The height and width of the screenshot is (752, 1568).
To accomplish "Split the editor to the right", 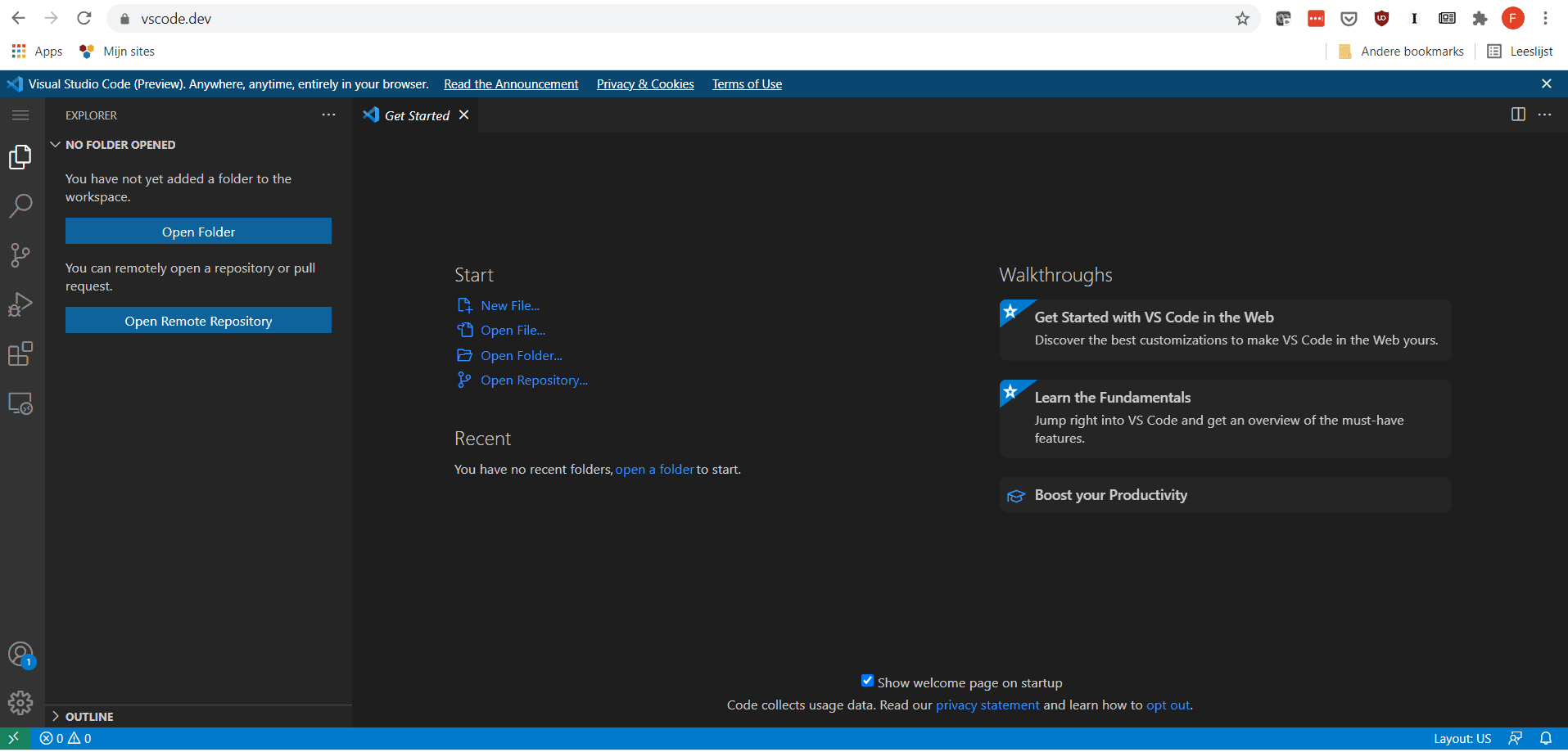I will point(1518,115).
